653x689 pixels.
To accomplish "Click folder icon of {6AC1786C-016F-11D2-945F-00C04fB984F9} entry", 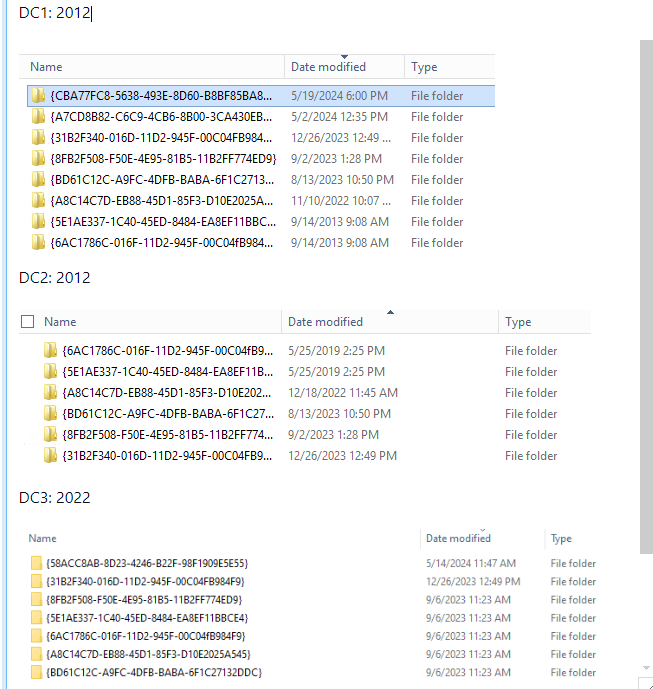I will tap(36, 636).
